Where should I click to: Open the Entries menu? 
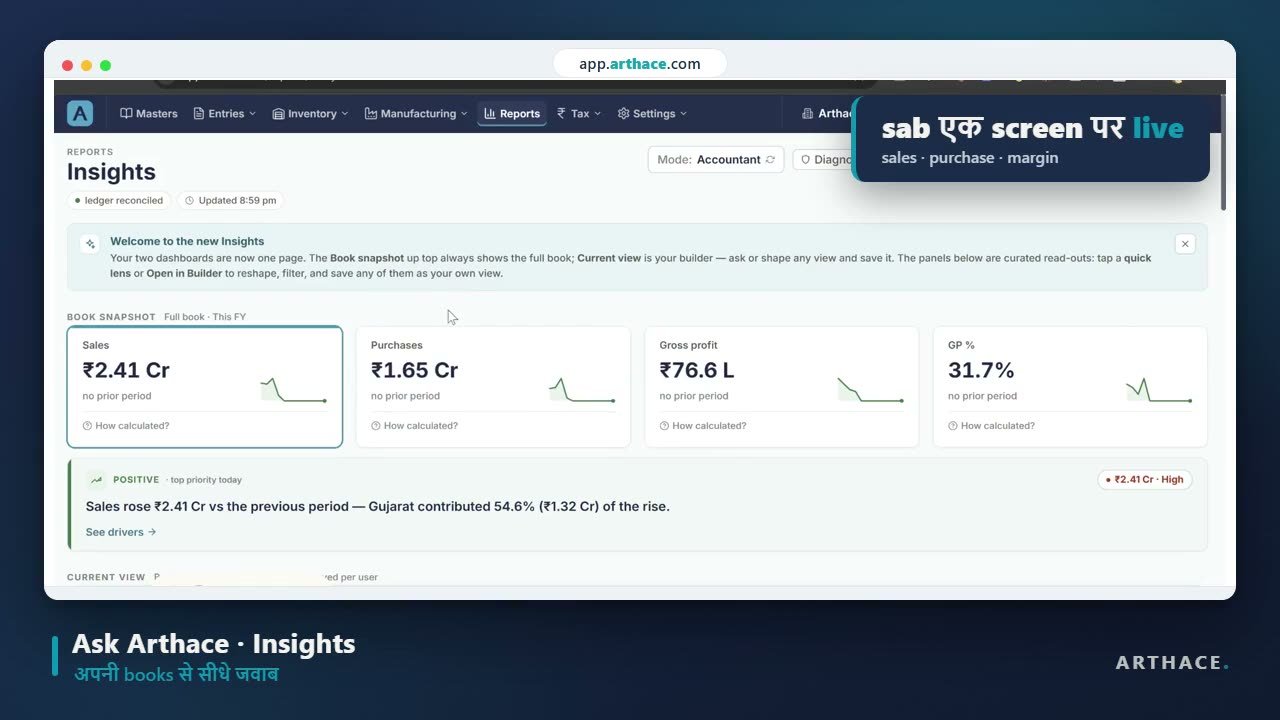[x=225, y=114]
